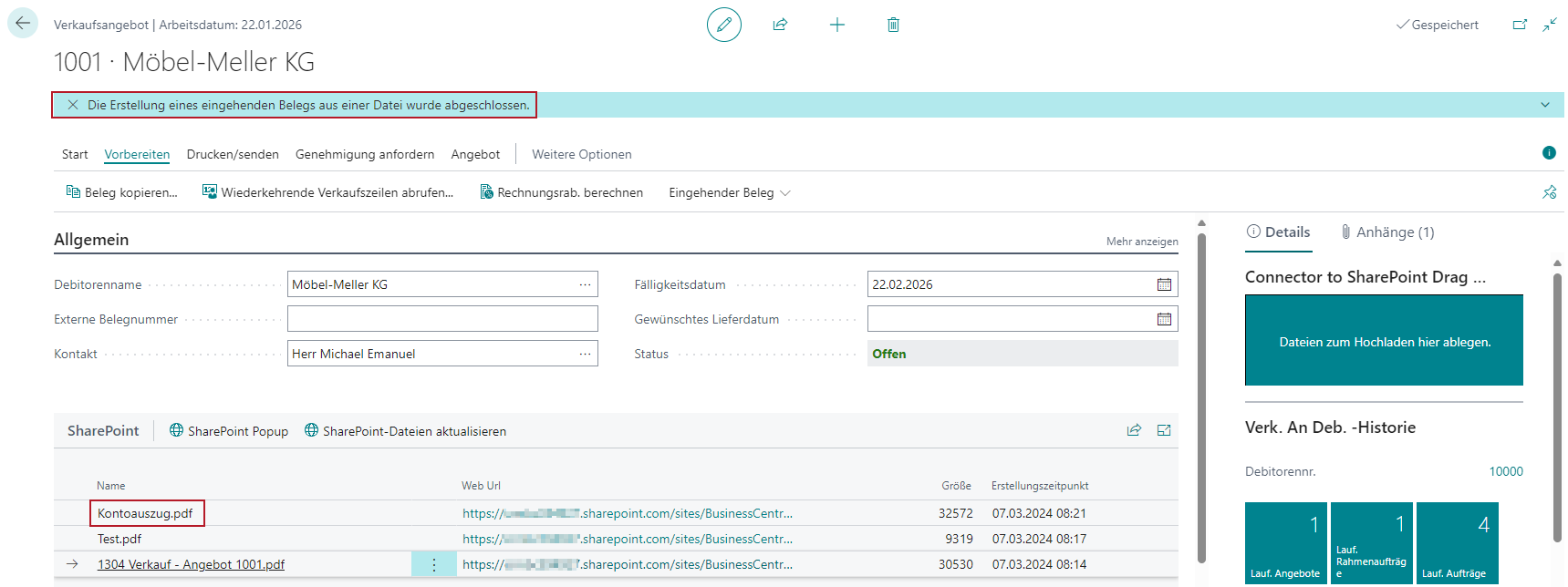Show row options for Angebot 1001.pdf
The image size is (1568, 587).
click(433, 564)
